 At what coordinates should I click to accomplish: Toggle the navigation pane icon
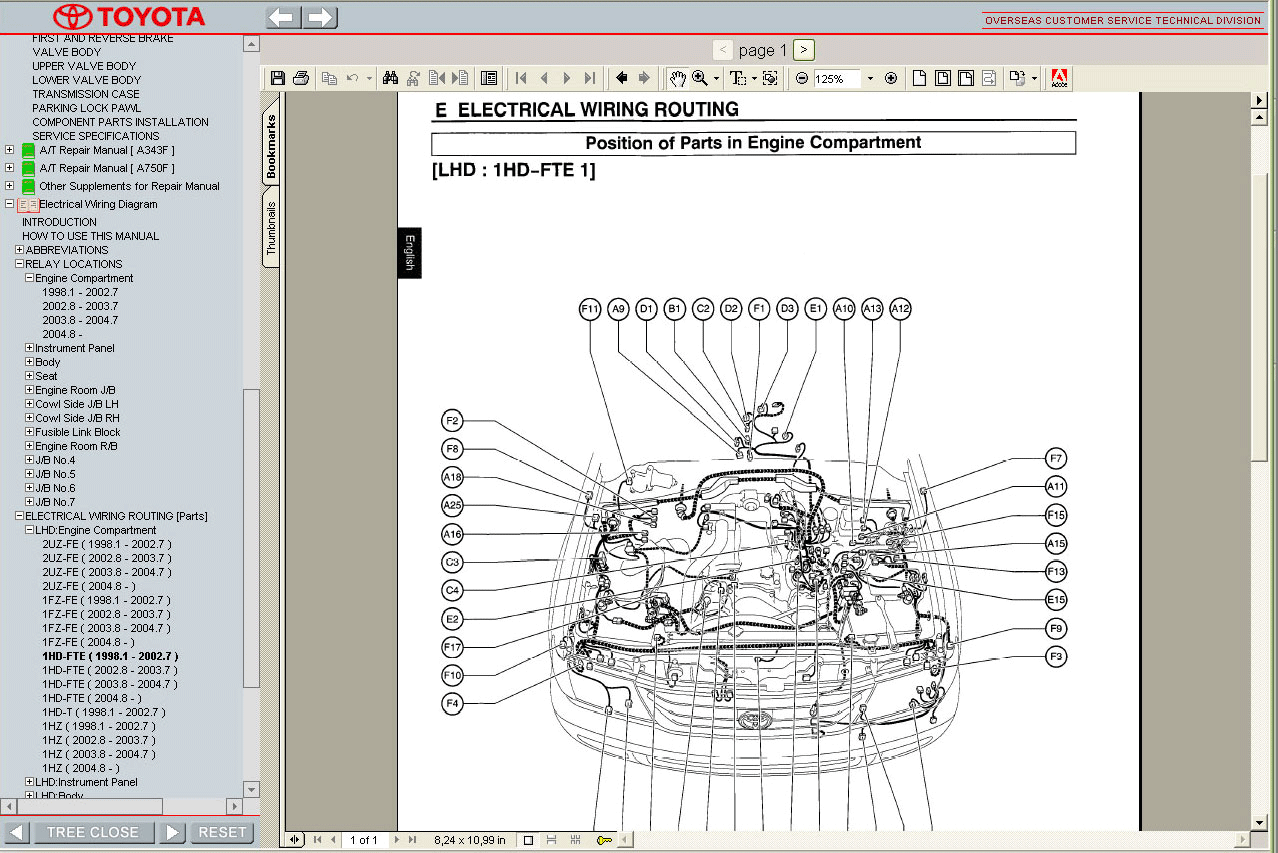point(488,78)
